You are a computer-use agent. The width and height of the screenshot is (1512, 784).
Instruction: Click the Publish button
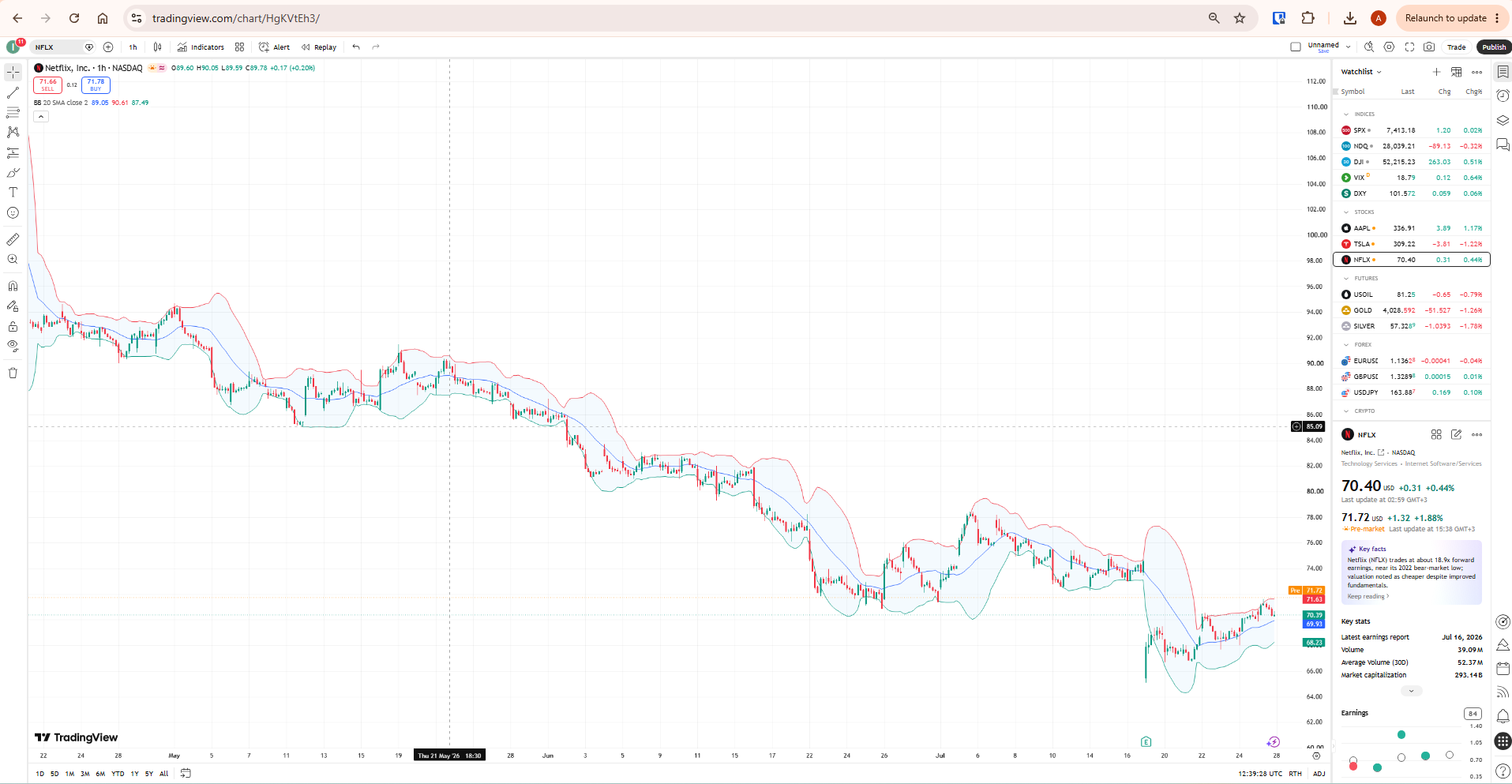1494,47
